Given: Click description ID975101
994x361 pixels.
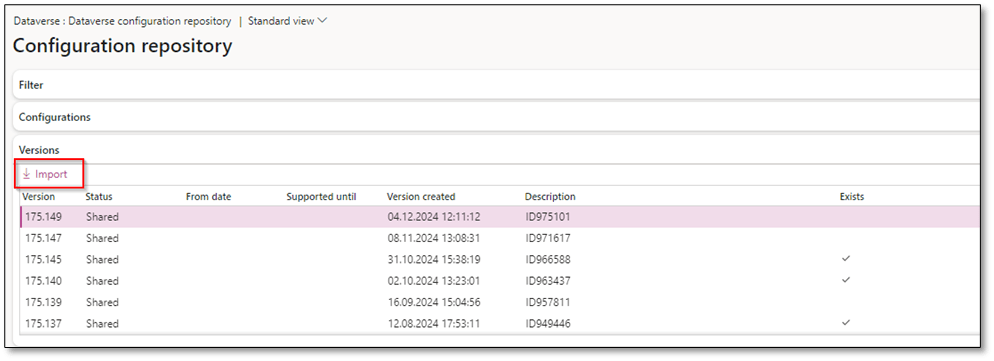Looking at the screenshot, I should tap(548, 217).
